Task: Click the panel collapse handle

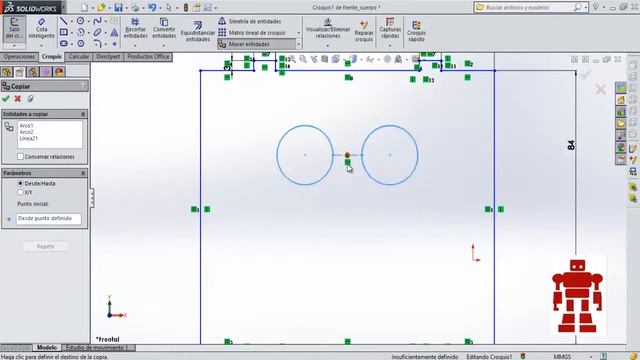Action: (x=93, y=198)
